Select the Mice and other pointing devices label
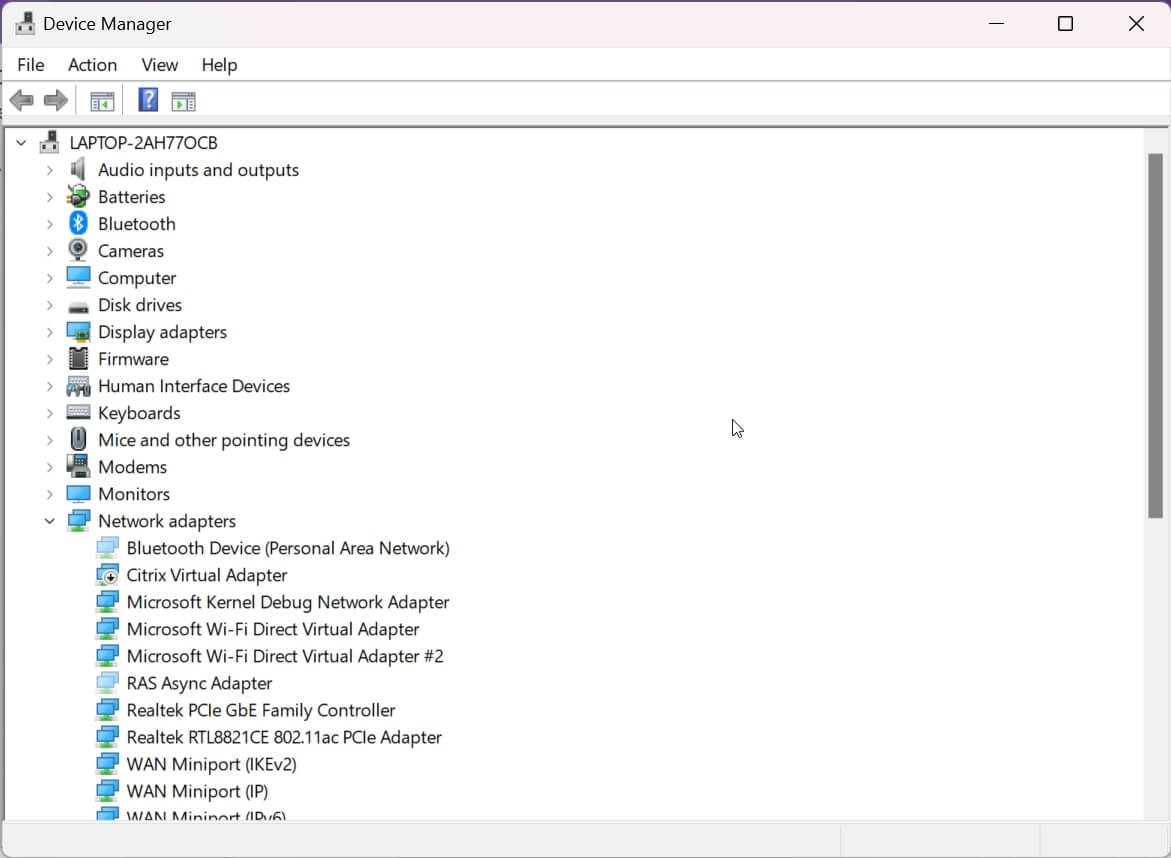The height and width of the screenshot is (858, 1171). [223, 440]
